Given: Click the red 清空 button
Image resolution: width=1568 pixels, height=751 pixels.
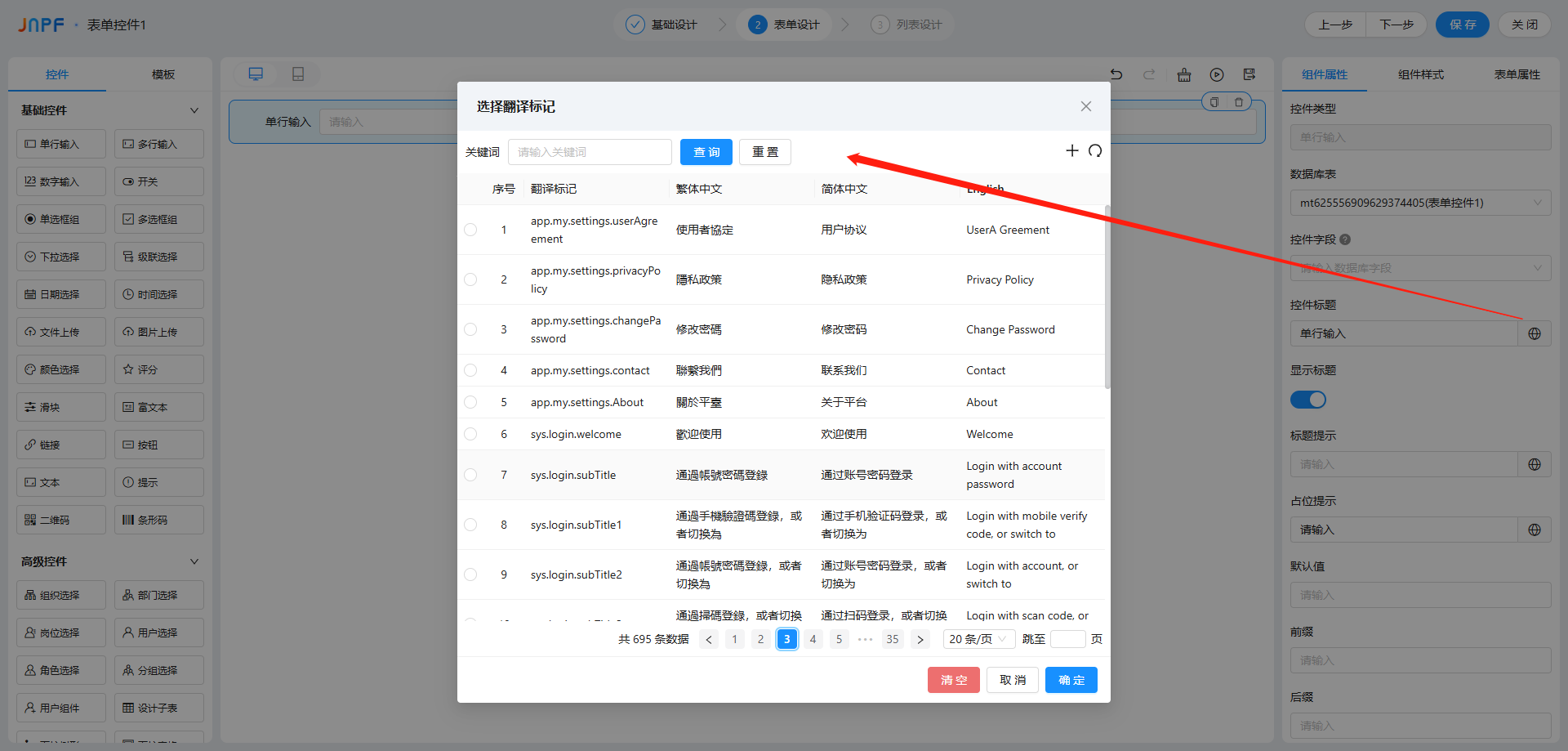Looking at the screenshot, I should click(x=954, y=680).
